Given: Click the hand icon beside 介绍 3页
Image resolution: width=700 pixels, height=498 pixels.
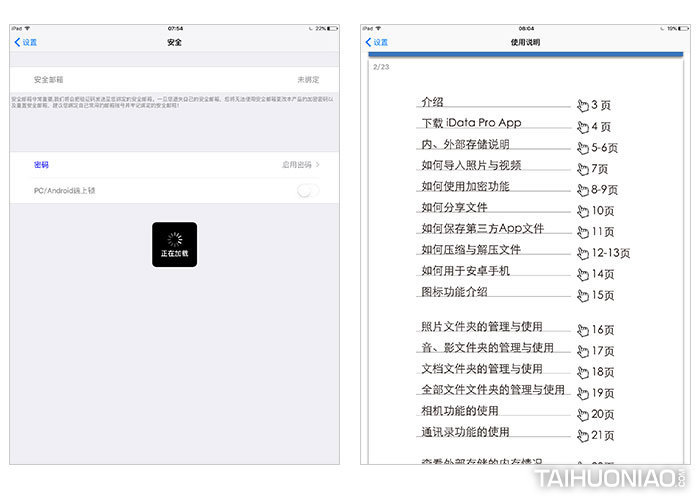Looking at the screenshot, I should pos(583,105).
